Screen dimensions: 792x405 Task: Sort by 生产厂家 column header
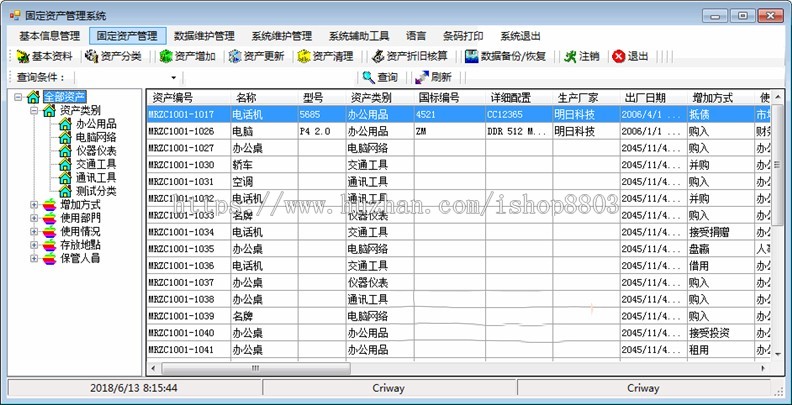(586, 97)
